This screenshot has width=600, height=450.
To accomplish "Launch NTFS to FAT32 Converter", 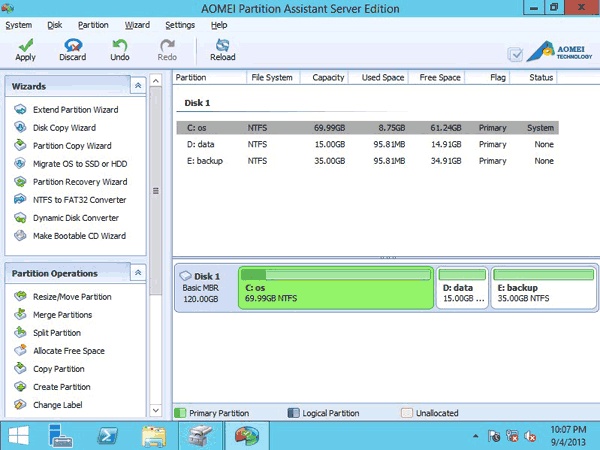I will [x=79, y=200].
